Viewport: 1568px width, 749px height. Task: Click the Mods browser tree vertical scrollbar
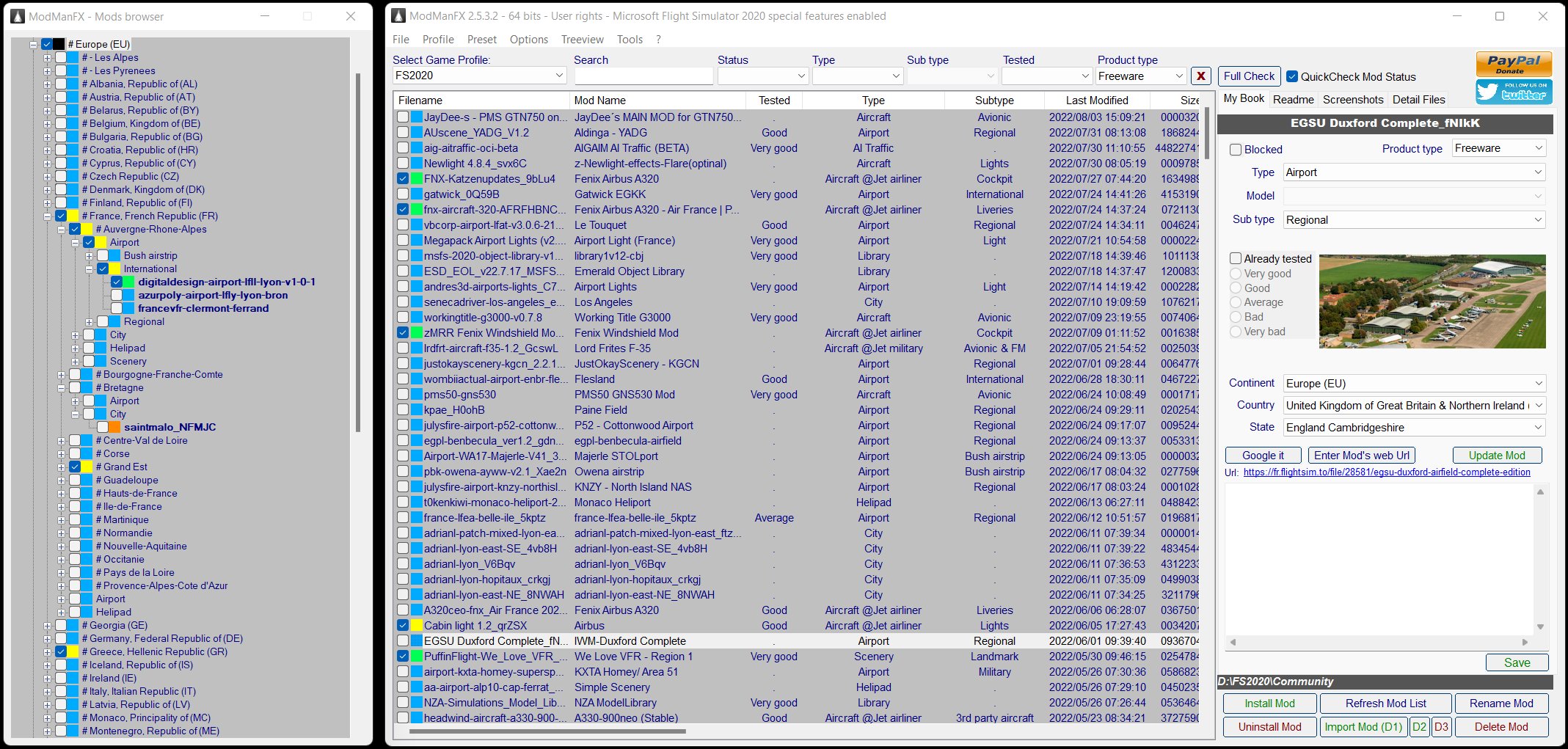[x=358, y=253]
